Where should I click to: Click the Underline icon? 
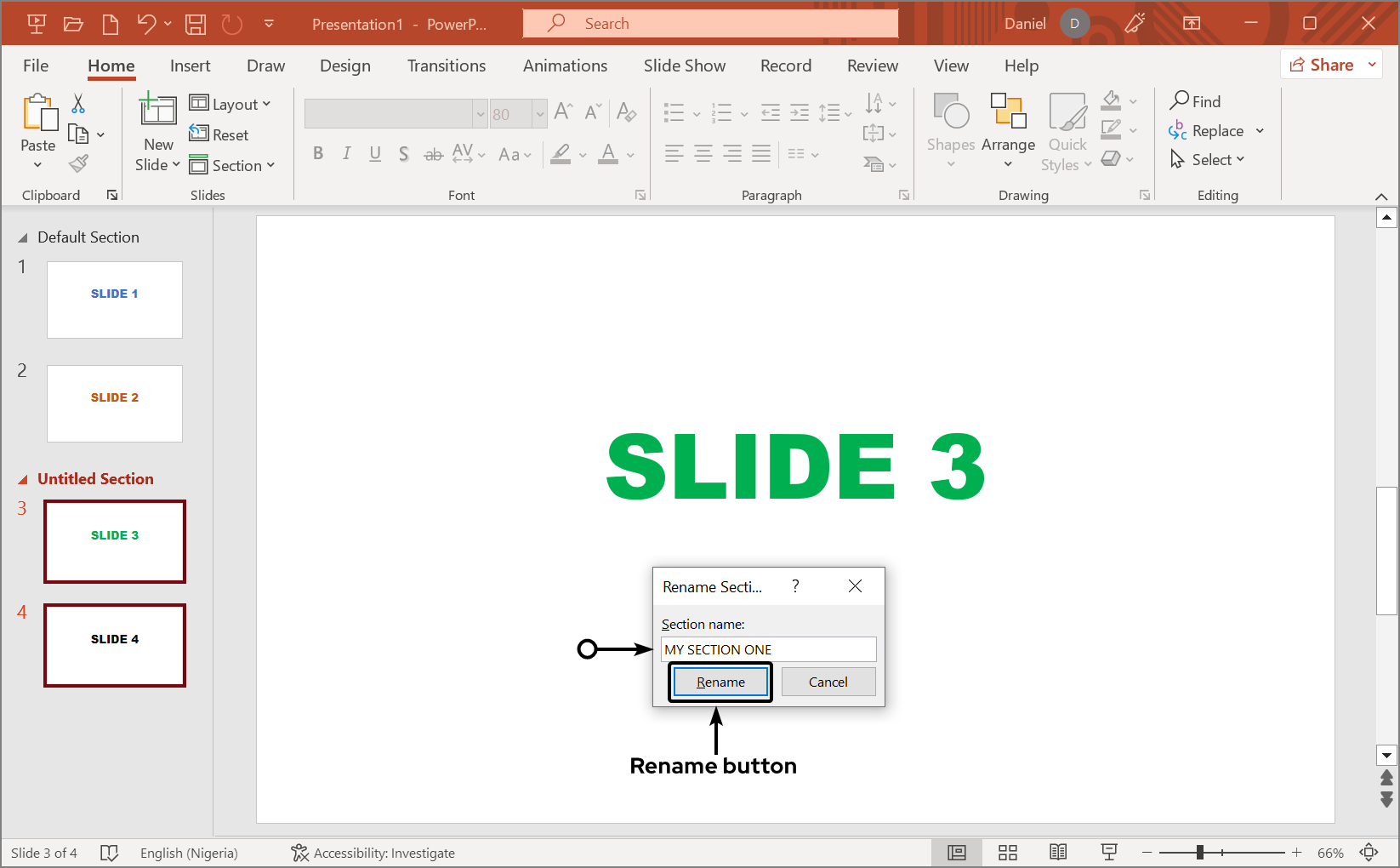click(x=375, y=153)
